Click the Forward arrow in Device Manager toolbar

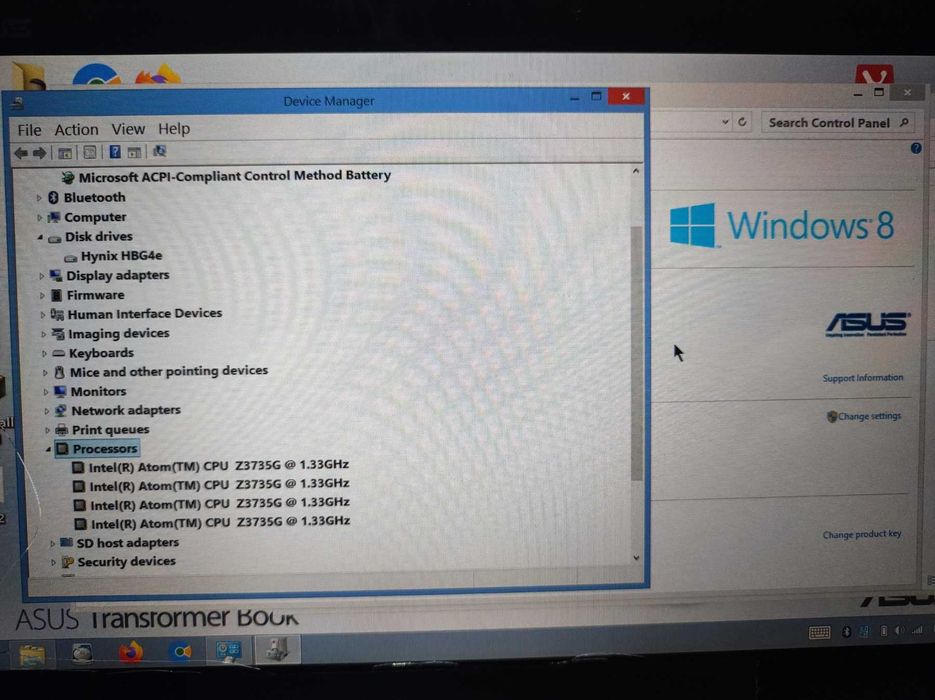click(39, 153)
